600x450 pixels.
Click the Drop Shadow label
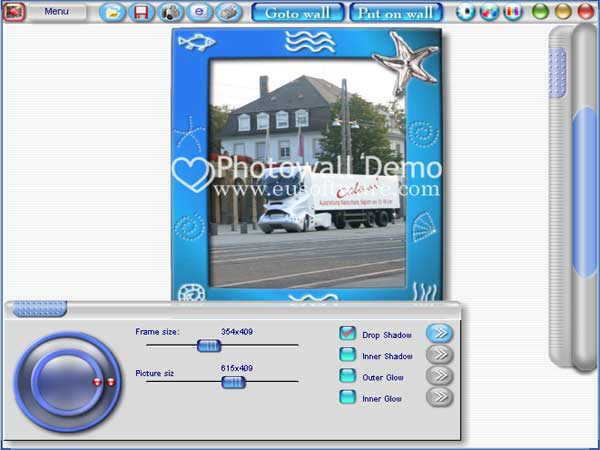387,335
